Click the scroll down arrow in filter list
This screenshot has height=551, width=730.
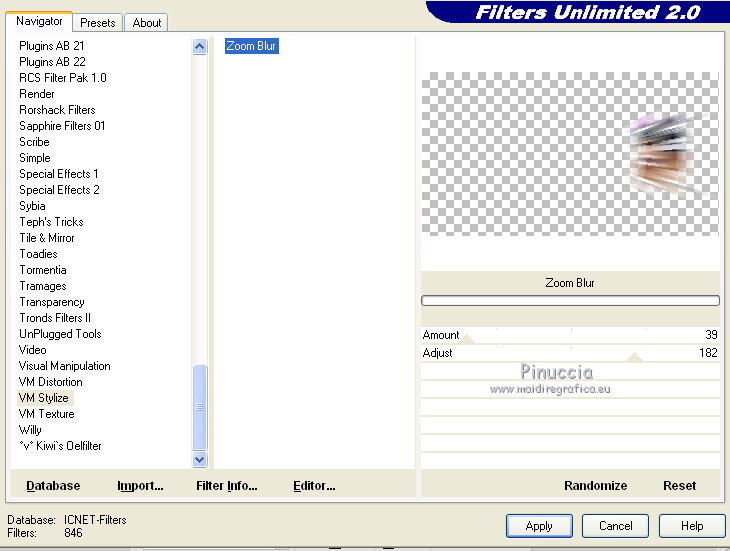pos(199,459)
